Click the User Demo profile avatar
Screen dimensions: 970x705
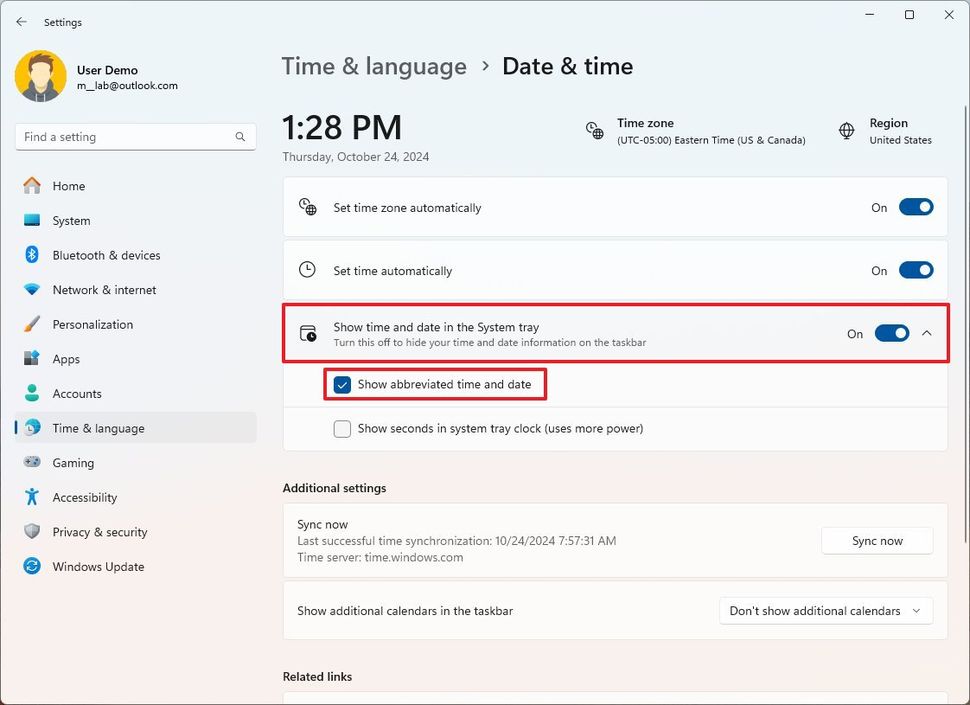pos(40,75)
